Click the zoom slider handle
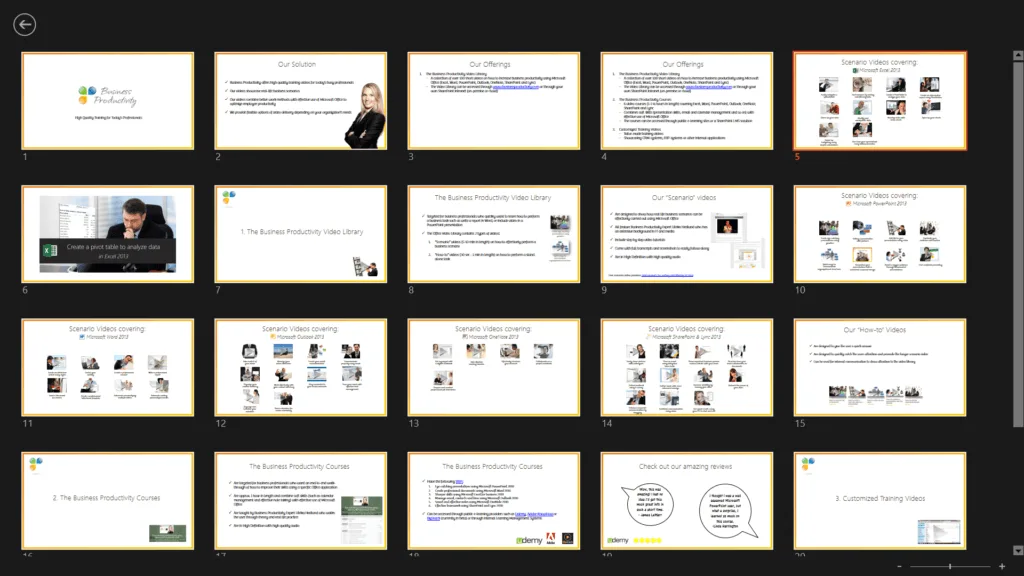The height and width of the screenshot is (576, 1024). (x=950, y=566)
